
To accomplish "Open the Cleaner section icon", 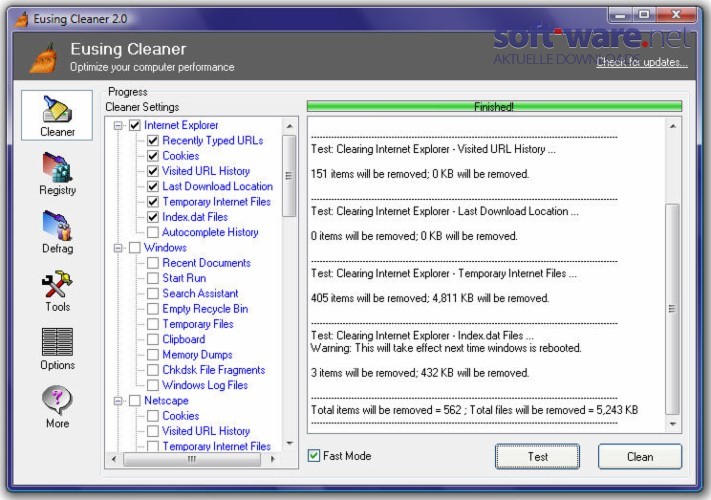I will 57,115.
